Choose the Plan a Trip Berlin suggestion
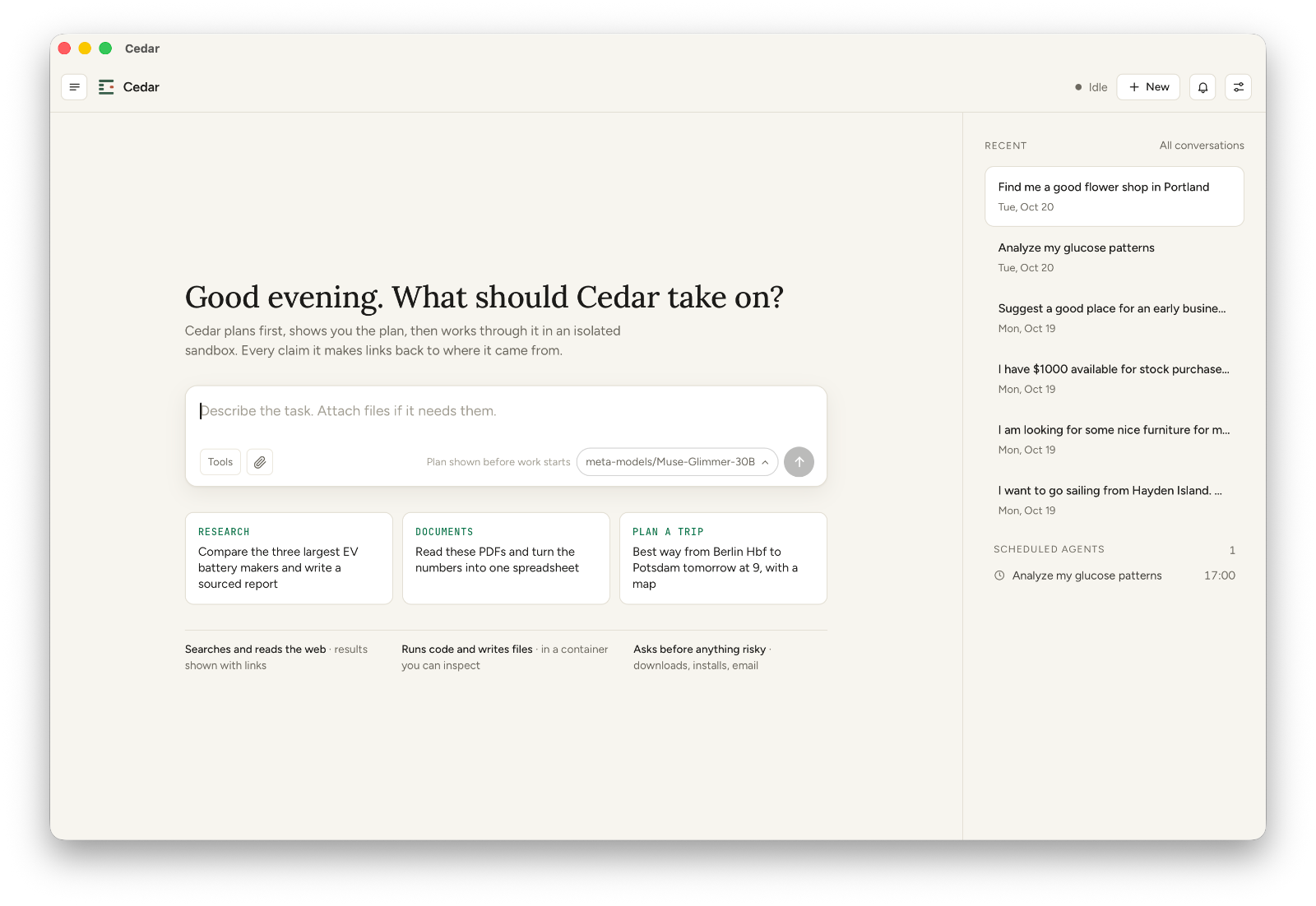The image size is (1316, 906). click(x=723, y=558)
